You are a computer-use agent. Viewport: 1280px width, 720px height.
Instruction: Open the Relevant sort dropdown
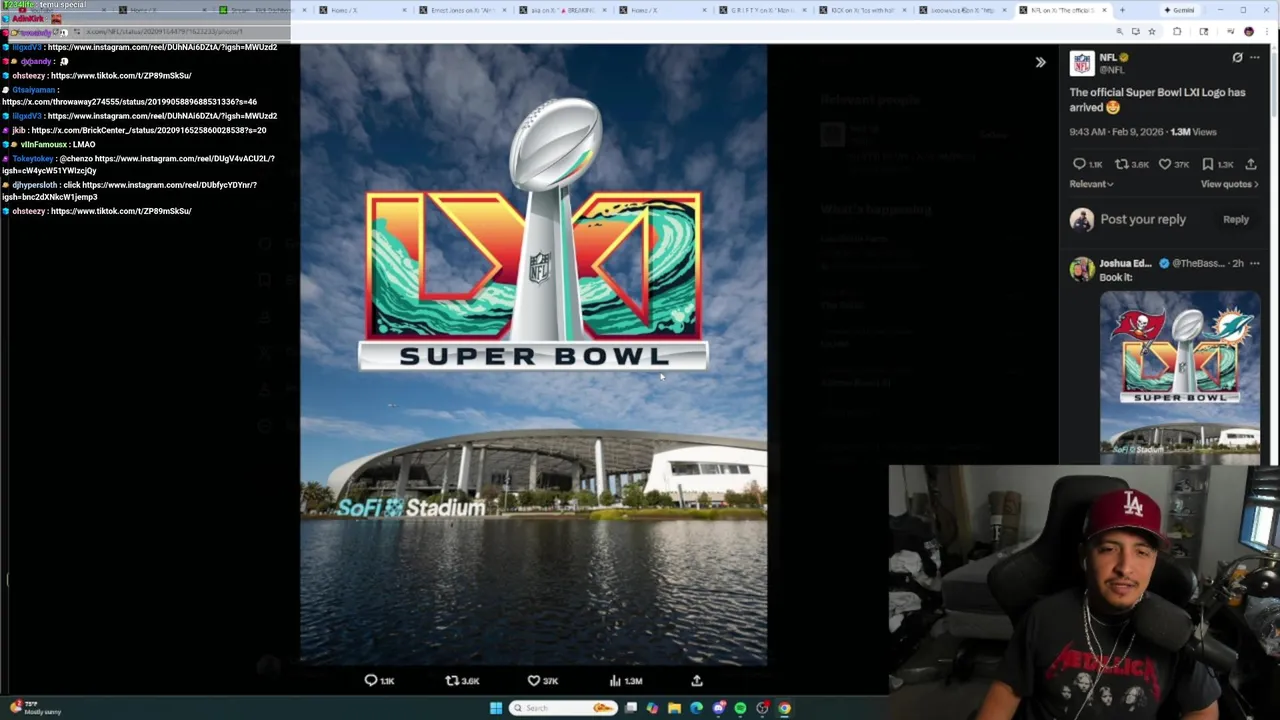pyautogui.click(x=1091, y=184)
